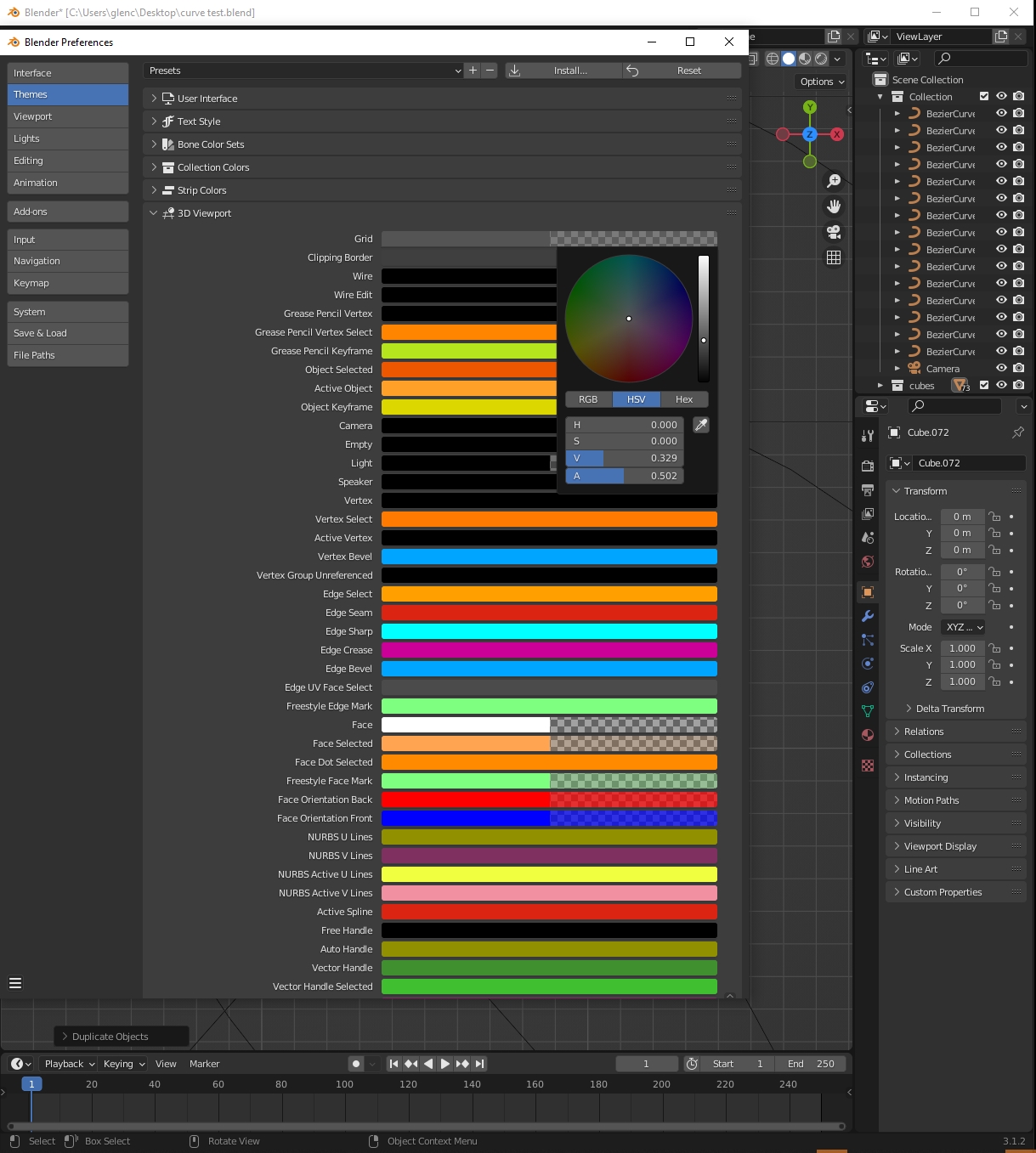Select wireframe viewport shading
The height and width of the screenshot is (1153, 1036).
click(x=773, y=59)
